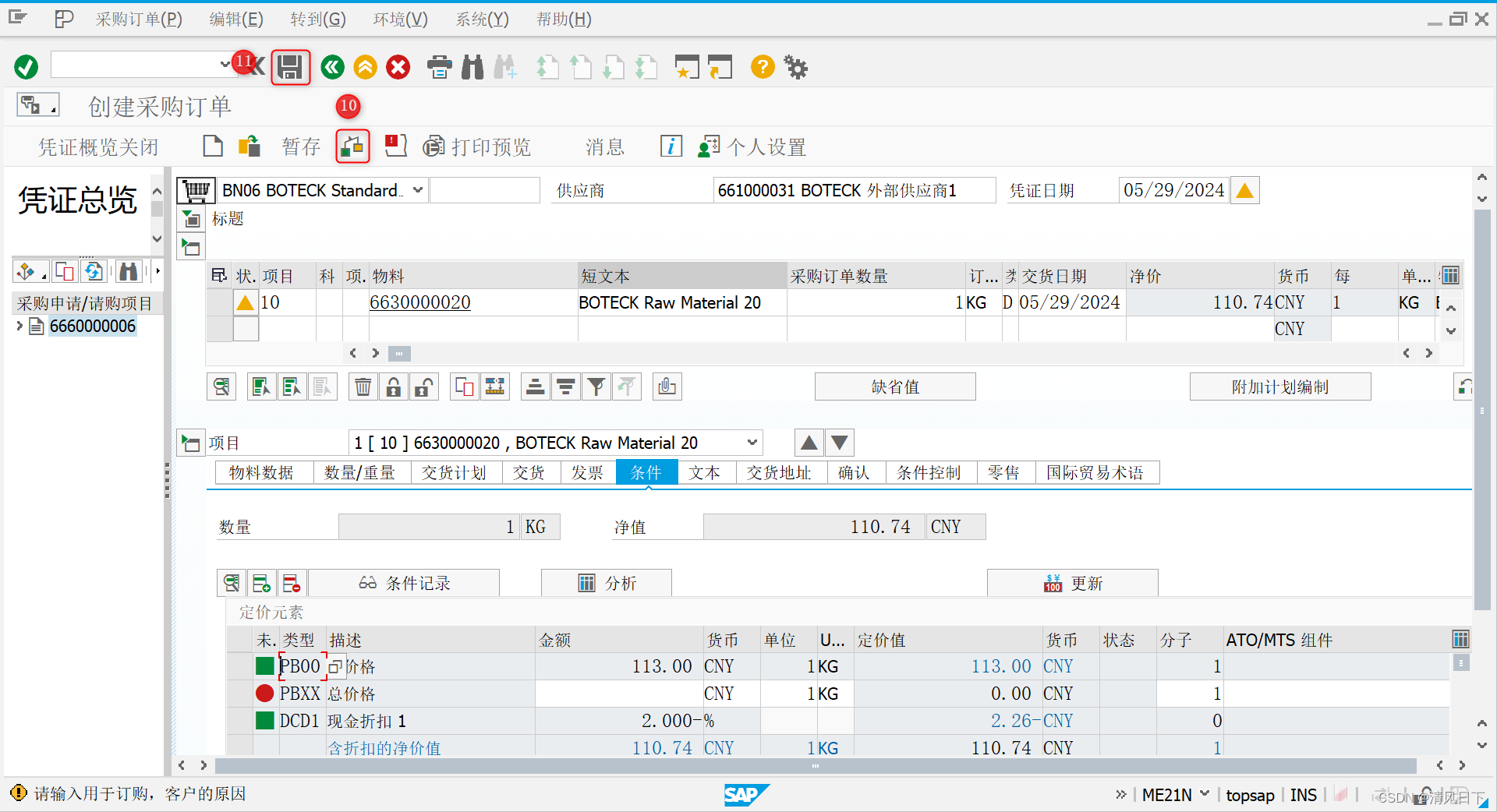
Task: Click the Create new document icon
Action: [x=213, y=146]
